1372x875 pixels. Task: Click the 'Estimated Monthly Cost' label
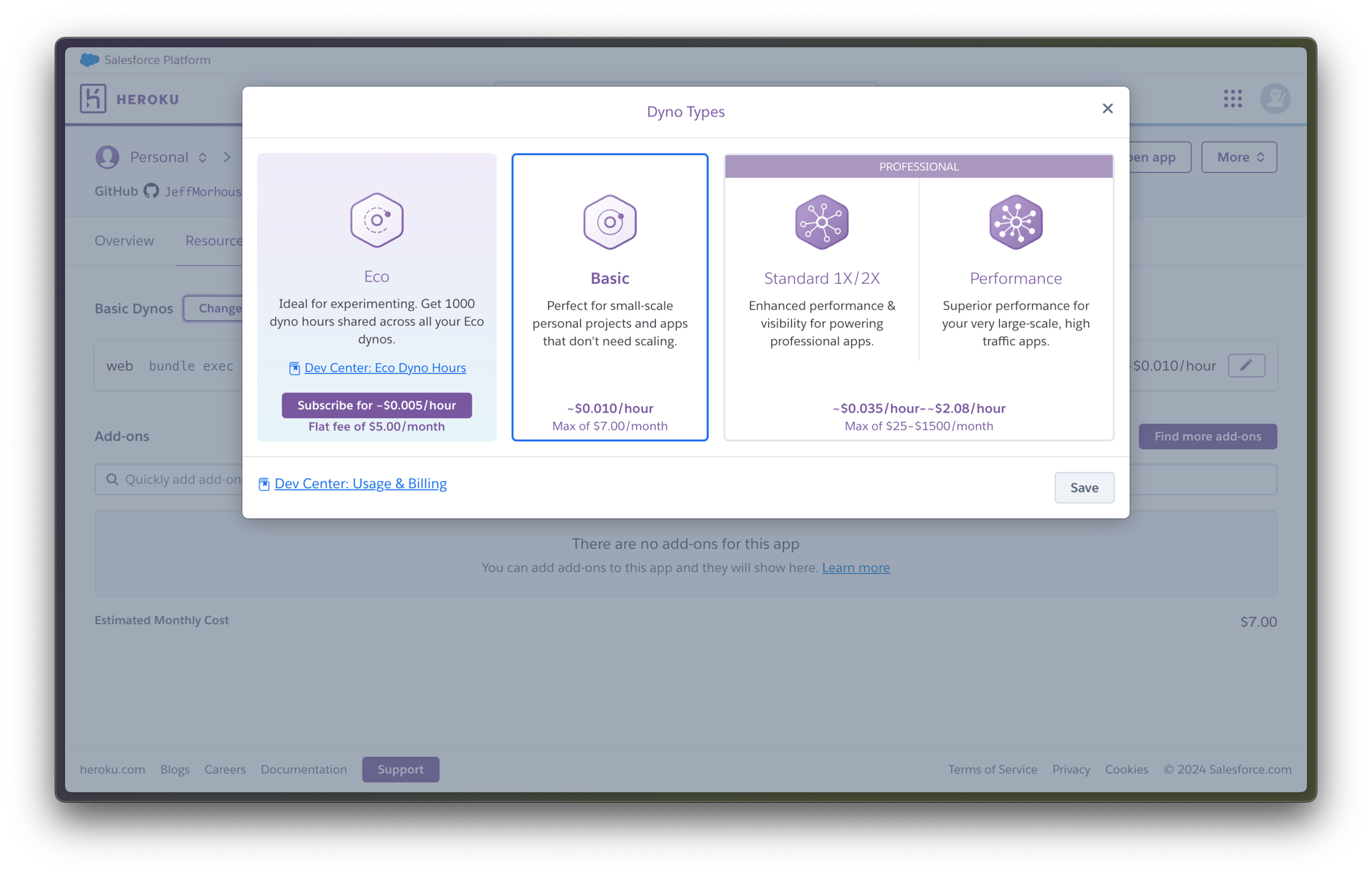click(161, 620)
